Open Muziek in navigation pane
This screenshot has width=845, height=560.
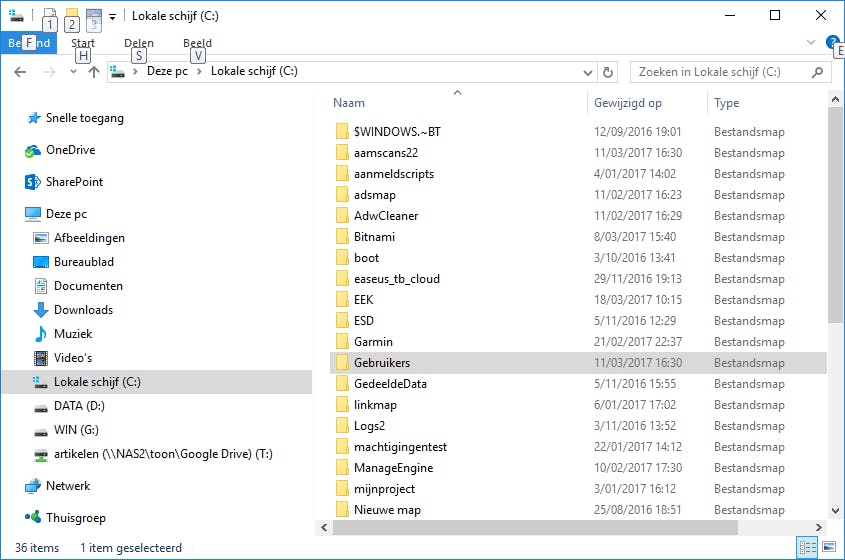click(x=73, y=334)
